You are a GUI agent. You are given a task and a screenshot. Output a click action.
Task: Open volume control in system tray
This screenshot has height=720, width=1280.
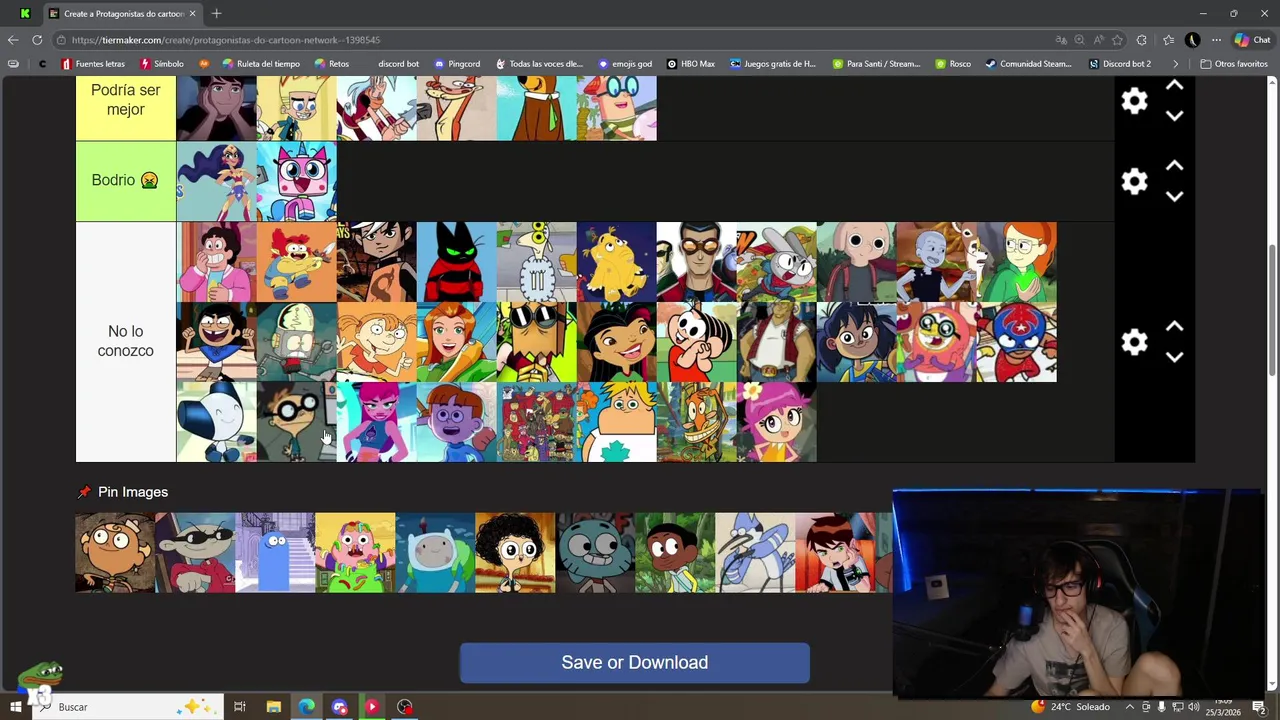[x=1195, y=707]
